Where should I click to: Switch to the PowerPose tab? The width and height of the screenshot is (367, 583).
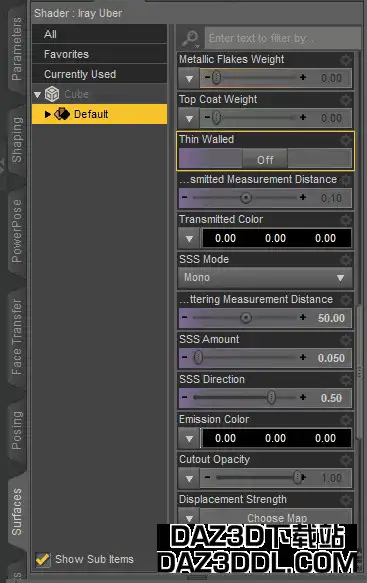17,231
